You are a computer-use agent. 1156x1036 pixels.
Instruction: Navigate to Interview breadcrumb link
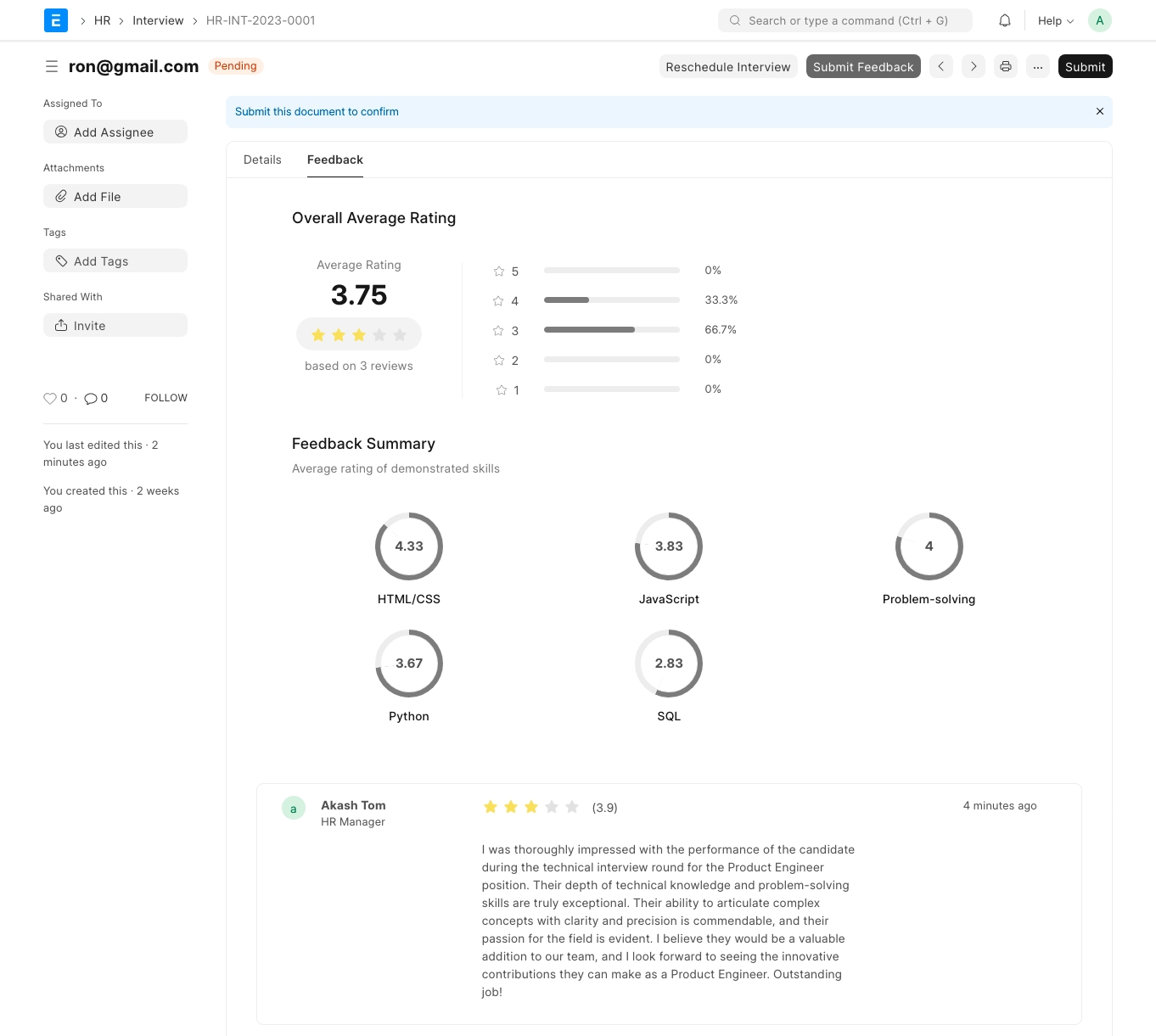pos(158,20)
